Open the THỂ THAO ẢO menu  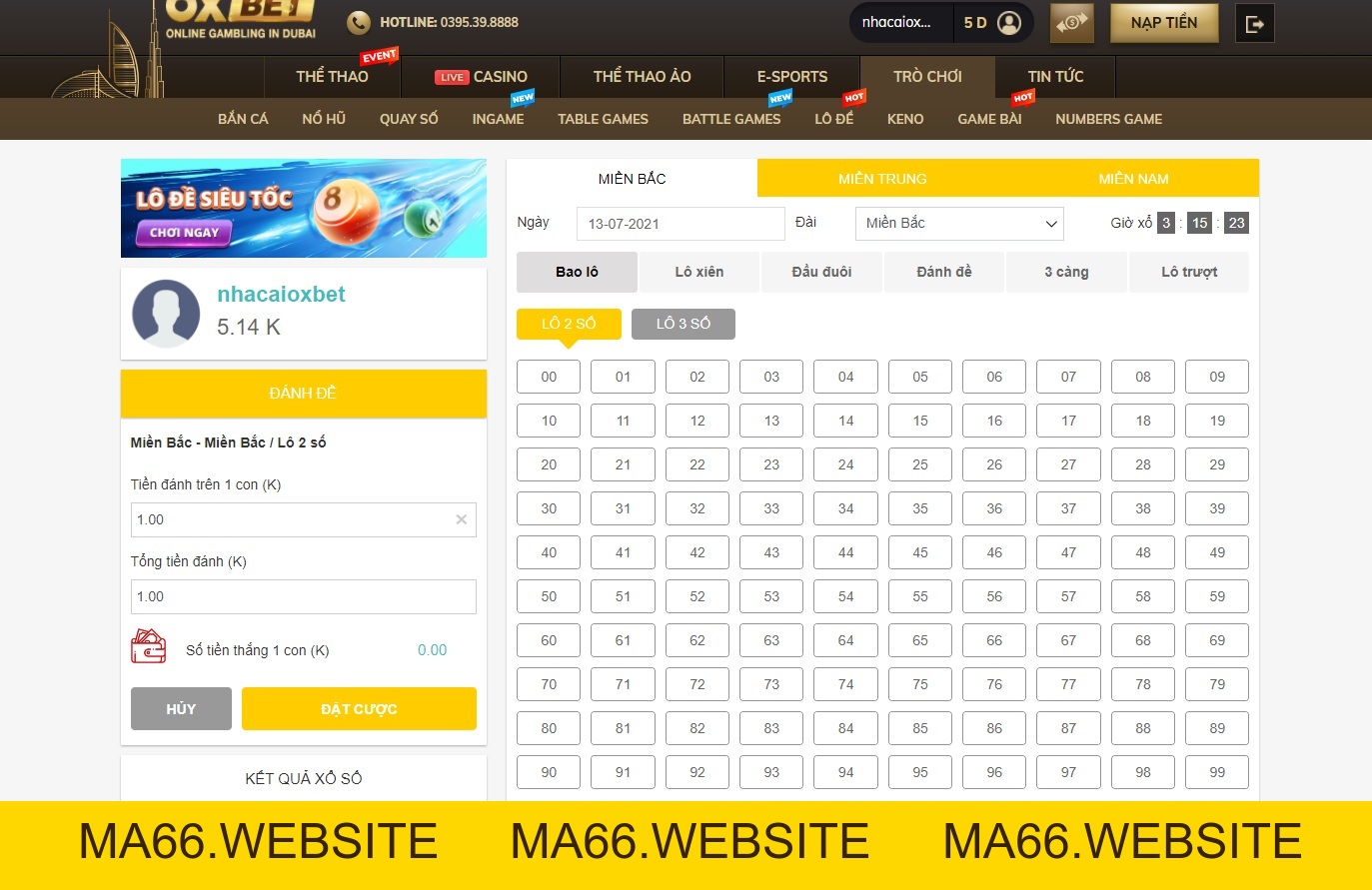642,76
